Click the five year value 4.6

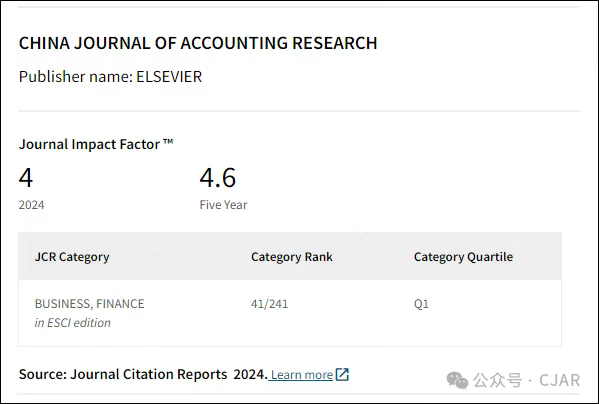218,178
